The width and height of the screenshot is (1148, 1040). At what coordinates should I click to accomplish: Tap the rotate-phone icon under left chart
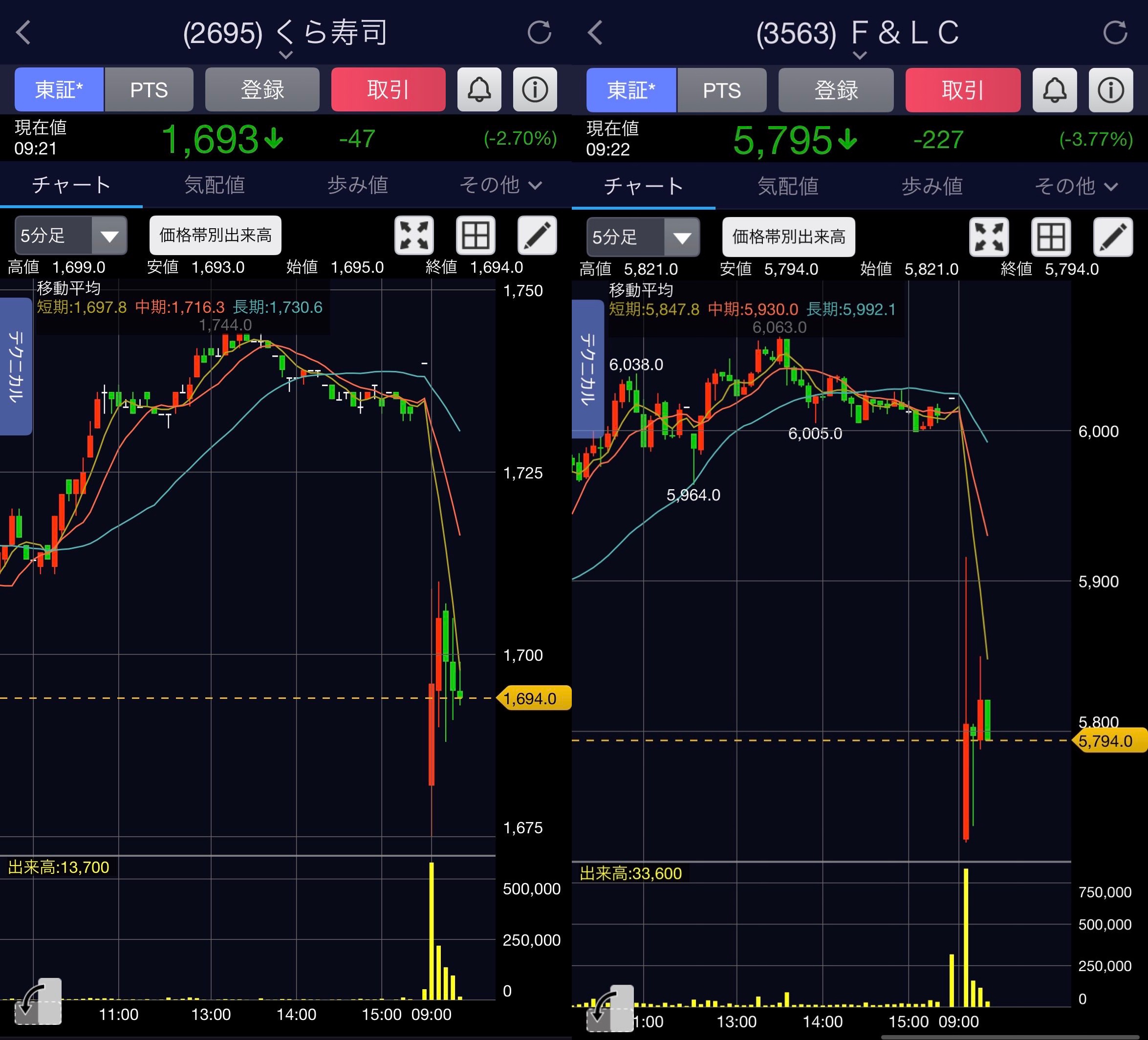click(38, 1001)
